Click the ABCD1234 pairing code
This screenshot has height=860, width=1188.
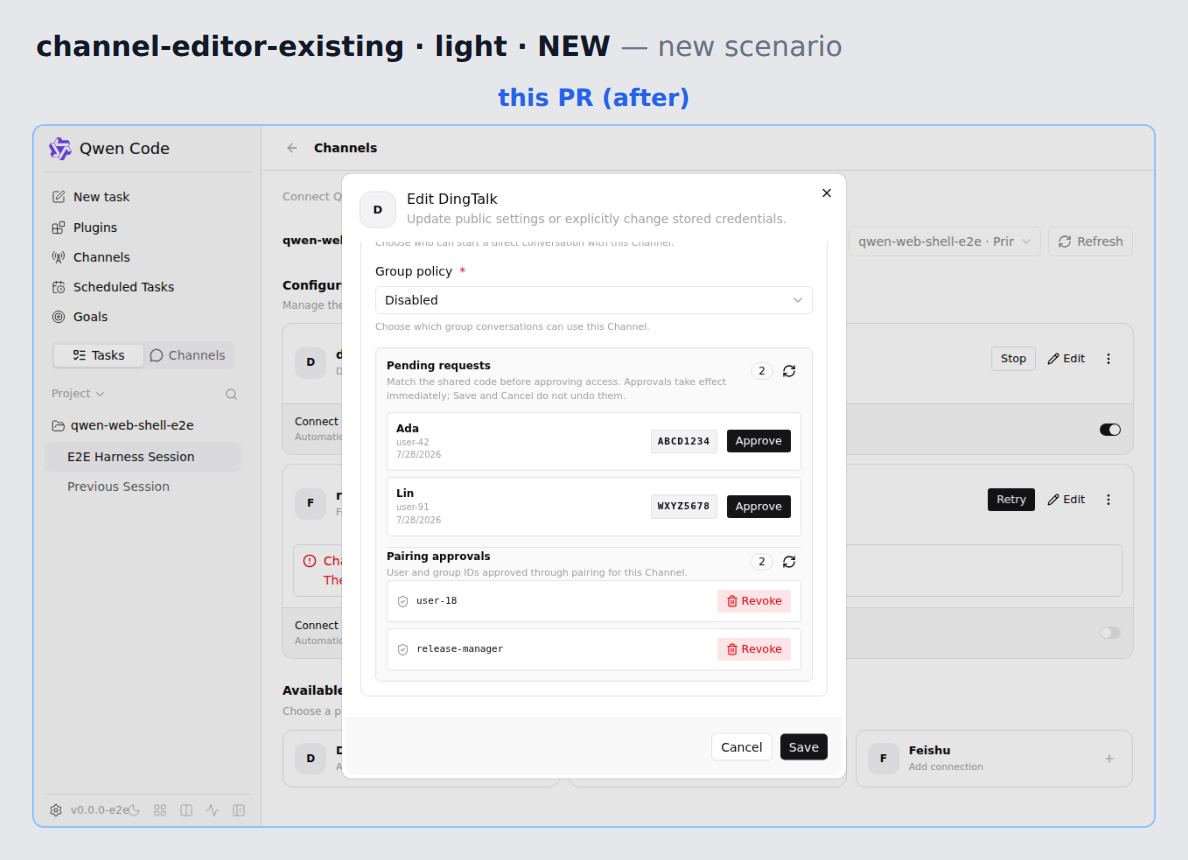coord(683,441)
